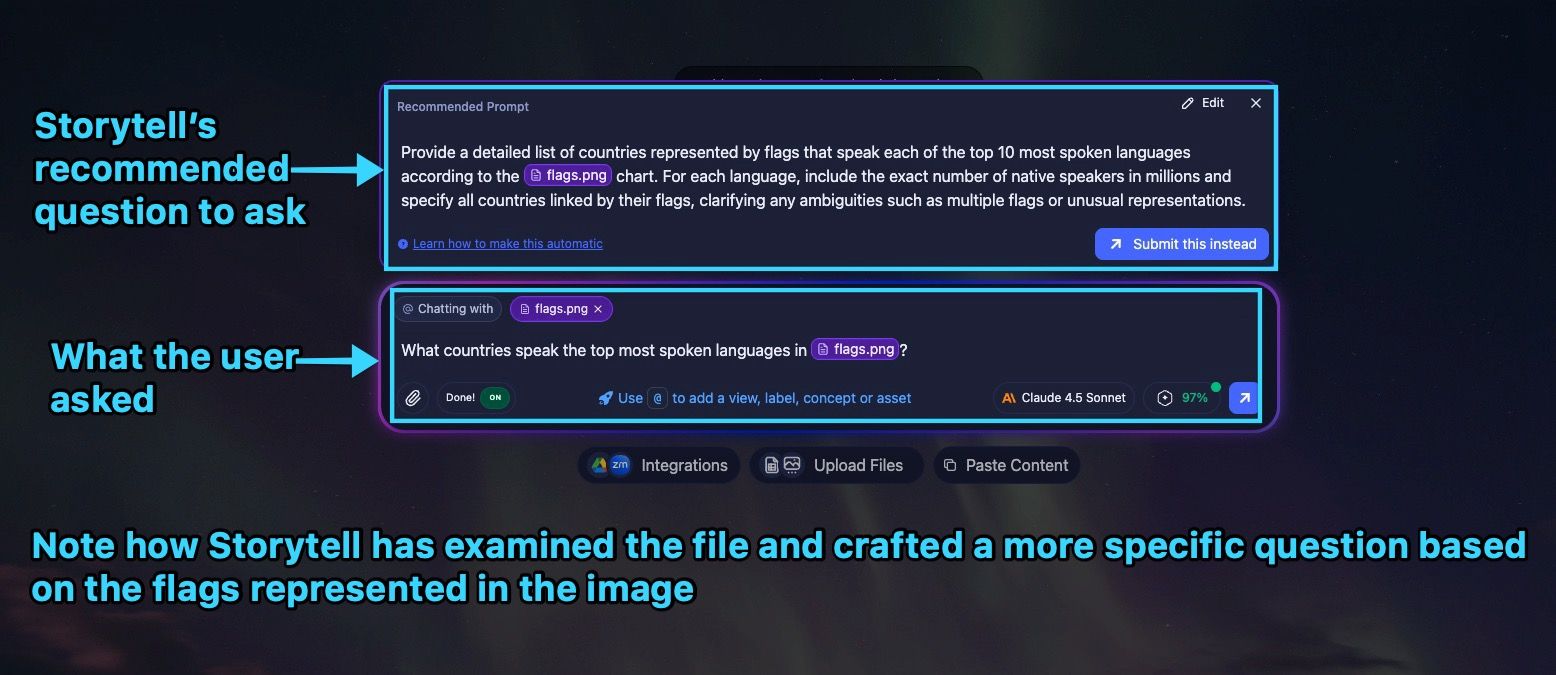Image resolution: width=1556 pixels, height=675 pixels.
Task: Click the Google Drive integration icon
Action: [599, 465]
